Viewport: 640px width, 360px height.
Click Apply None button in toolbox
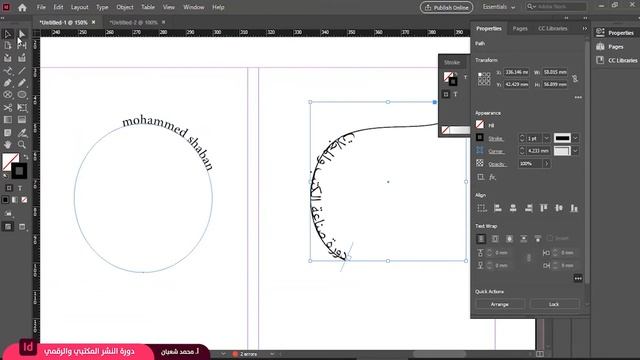[x=24, y=200]
